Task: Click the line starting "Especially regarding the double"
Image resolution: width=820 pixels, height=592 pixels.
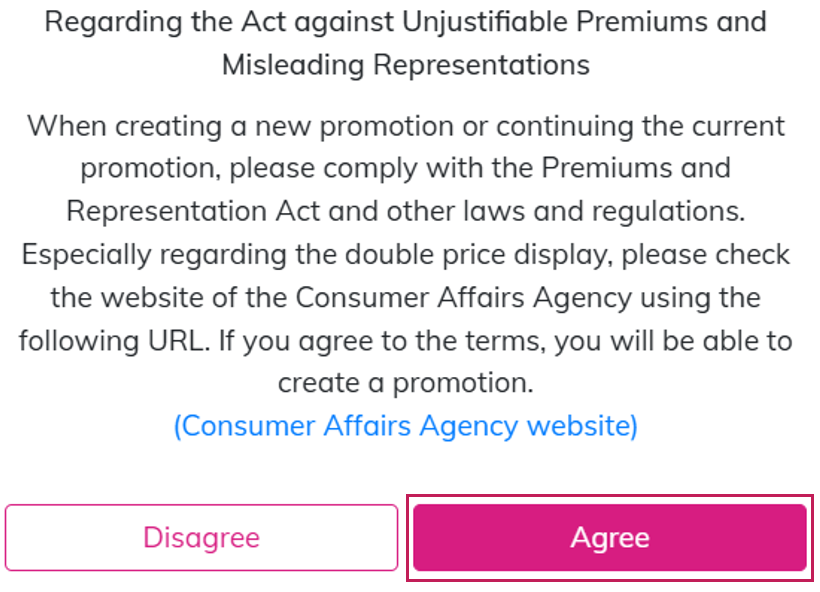Action: 405,254
